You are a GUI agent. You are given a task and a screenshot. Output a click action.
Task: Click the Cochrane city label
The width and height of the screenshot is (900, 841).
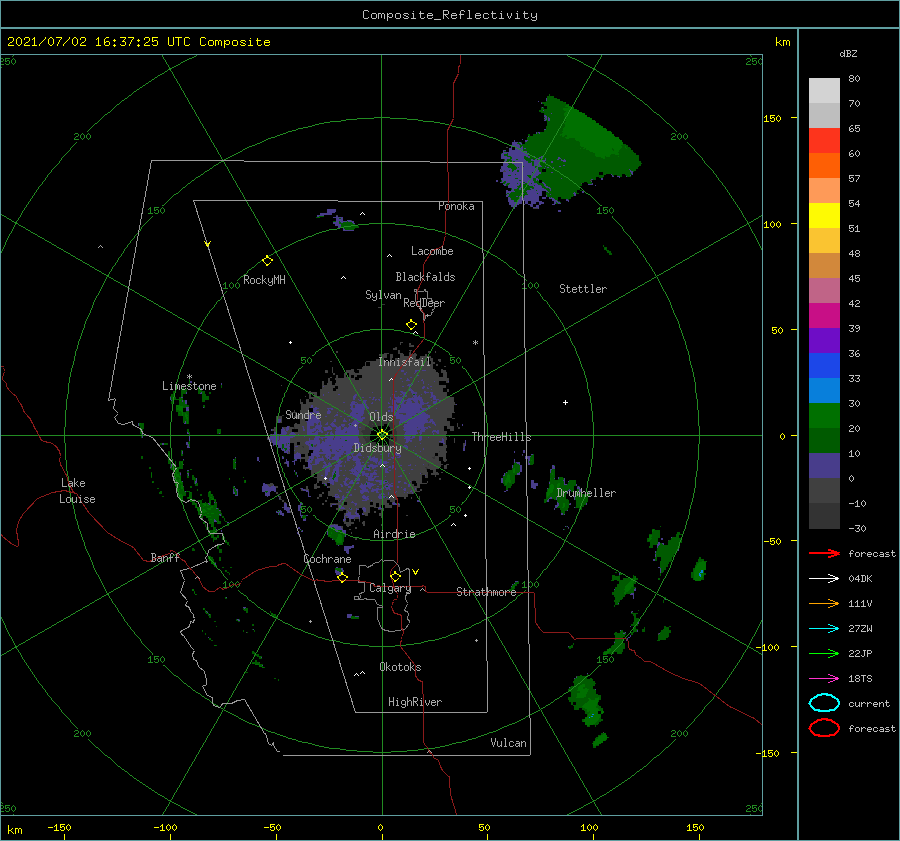tap(327, 559)
